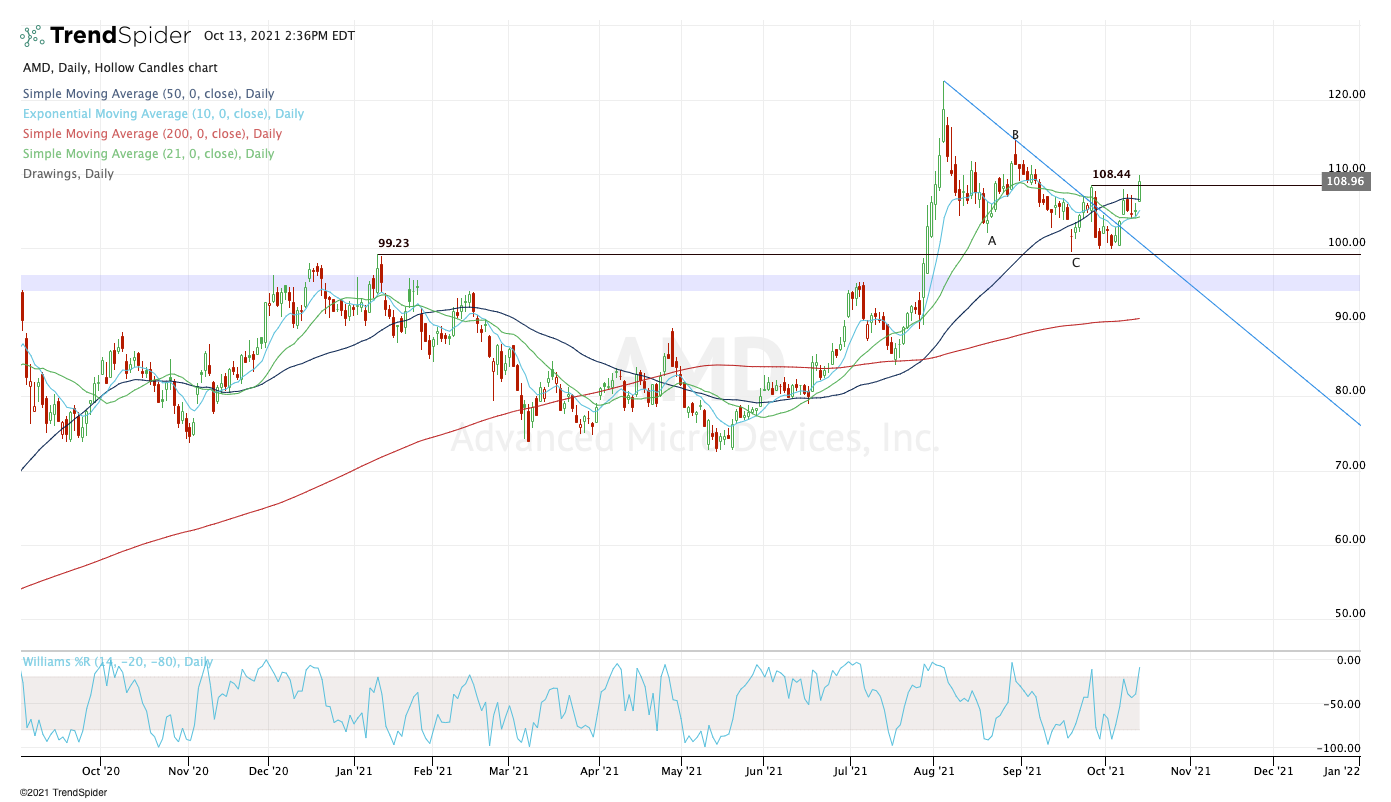Select the wave label B on the chart
This screenshot has width=1391, height=802.
[x=1015, y=135]
